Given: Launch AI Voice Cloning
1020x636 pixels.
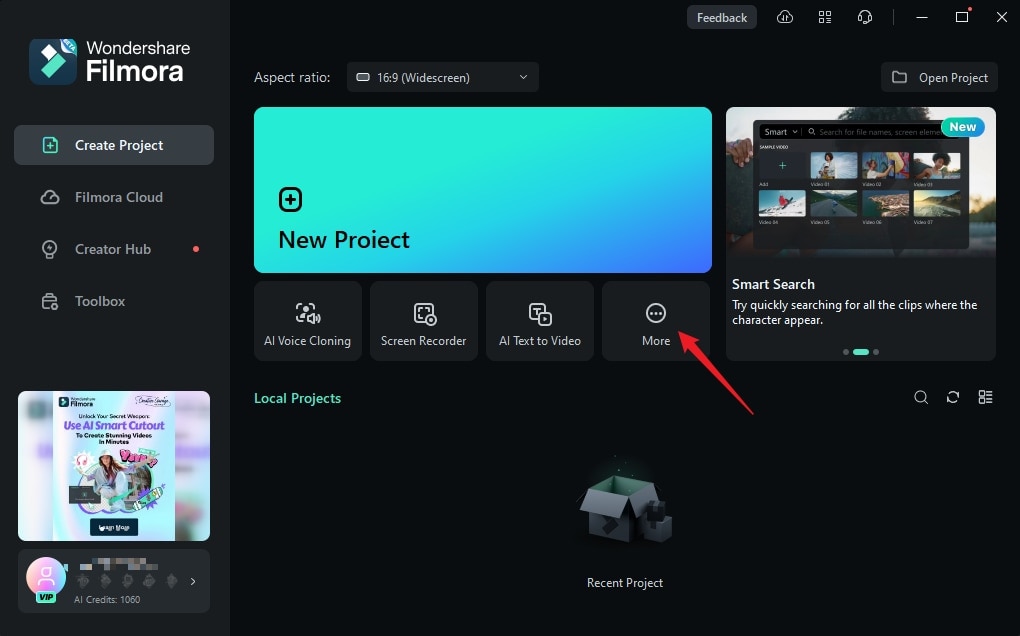Looking at the screenshot, I should [x=308, y=321].
